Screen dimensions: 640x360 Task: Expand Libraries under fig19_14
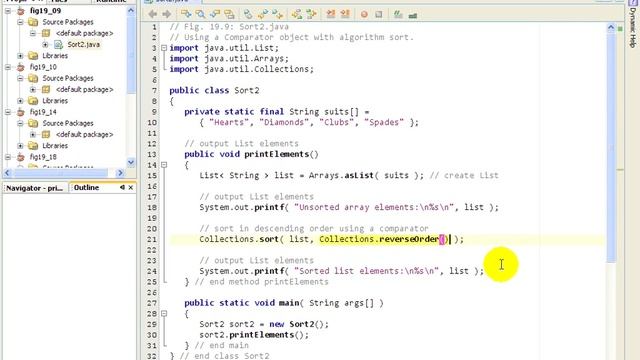click(x=20, y=145)
